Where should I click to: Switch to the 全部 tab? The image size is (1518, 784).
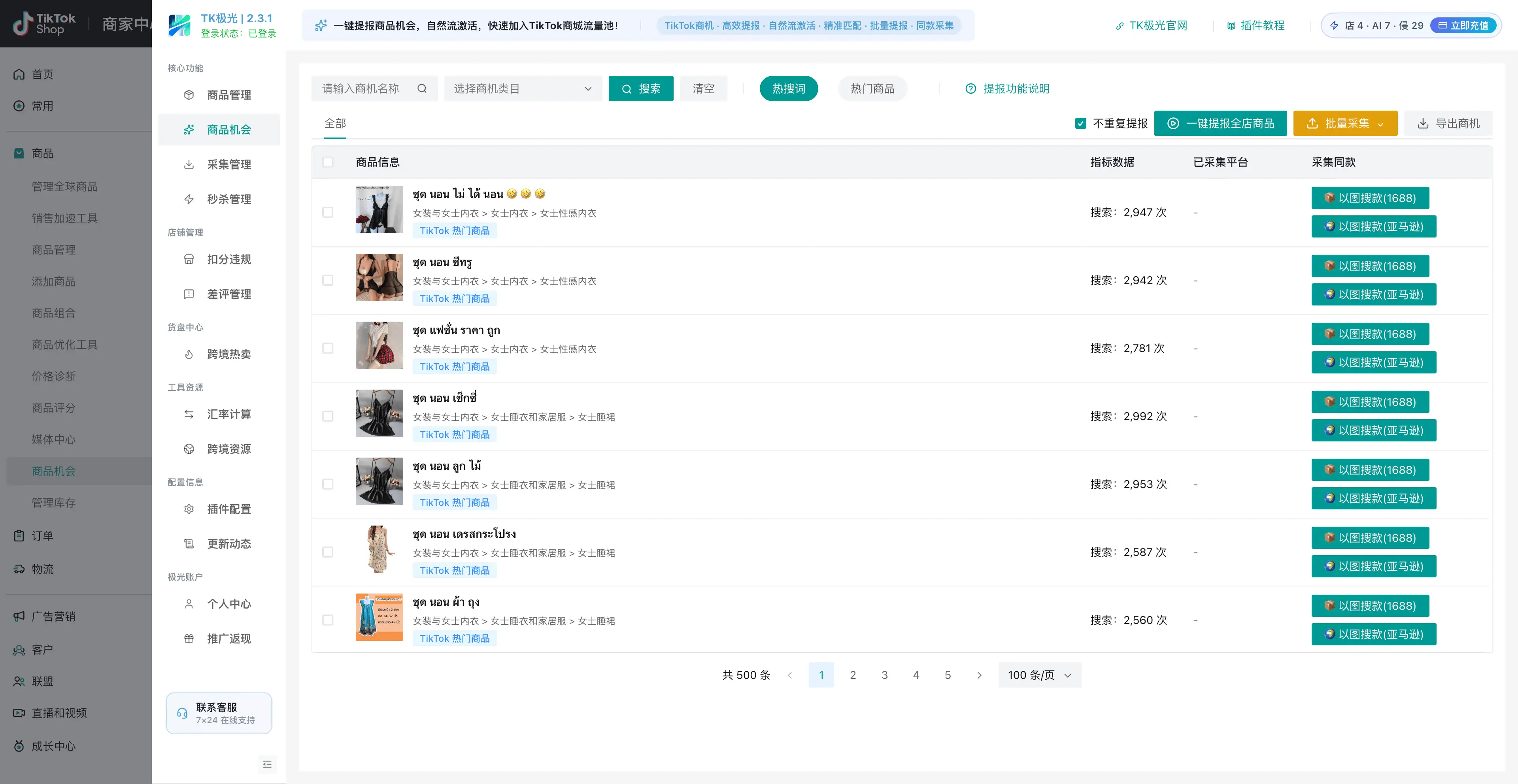point(335,123)
